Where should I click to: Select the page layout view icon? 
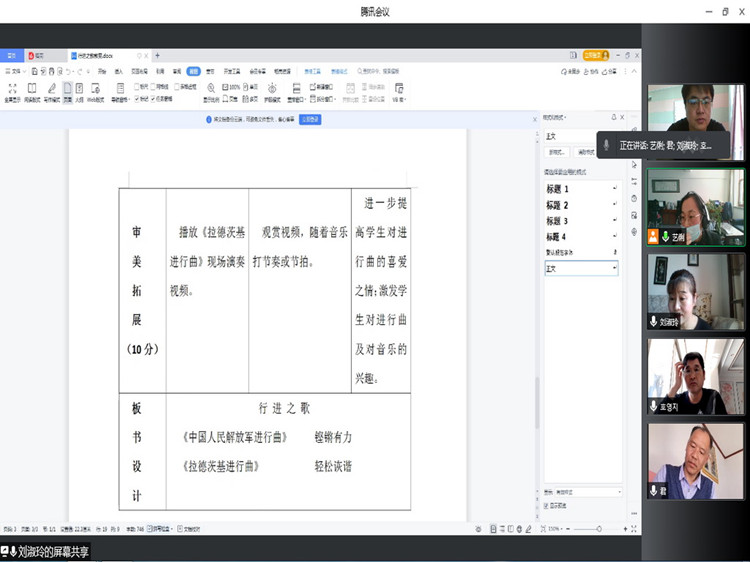tap(67, 88)
